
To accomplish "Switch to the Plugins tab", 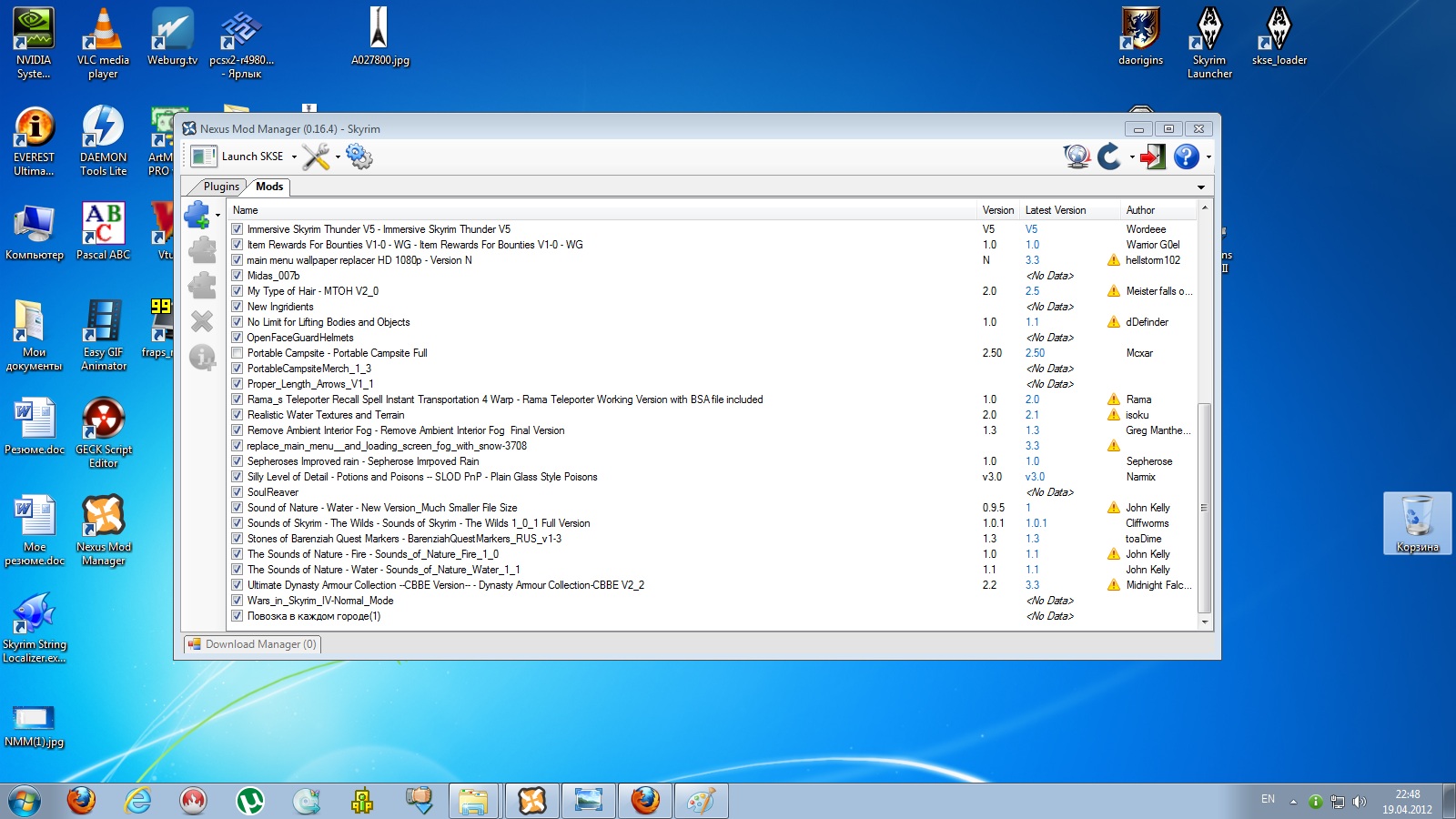I will [x=221, y=187].
